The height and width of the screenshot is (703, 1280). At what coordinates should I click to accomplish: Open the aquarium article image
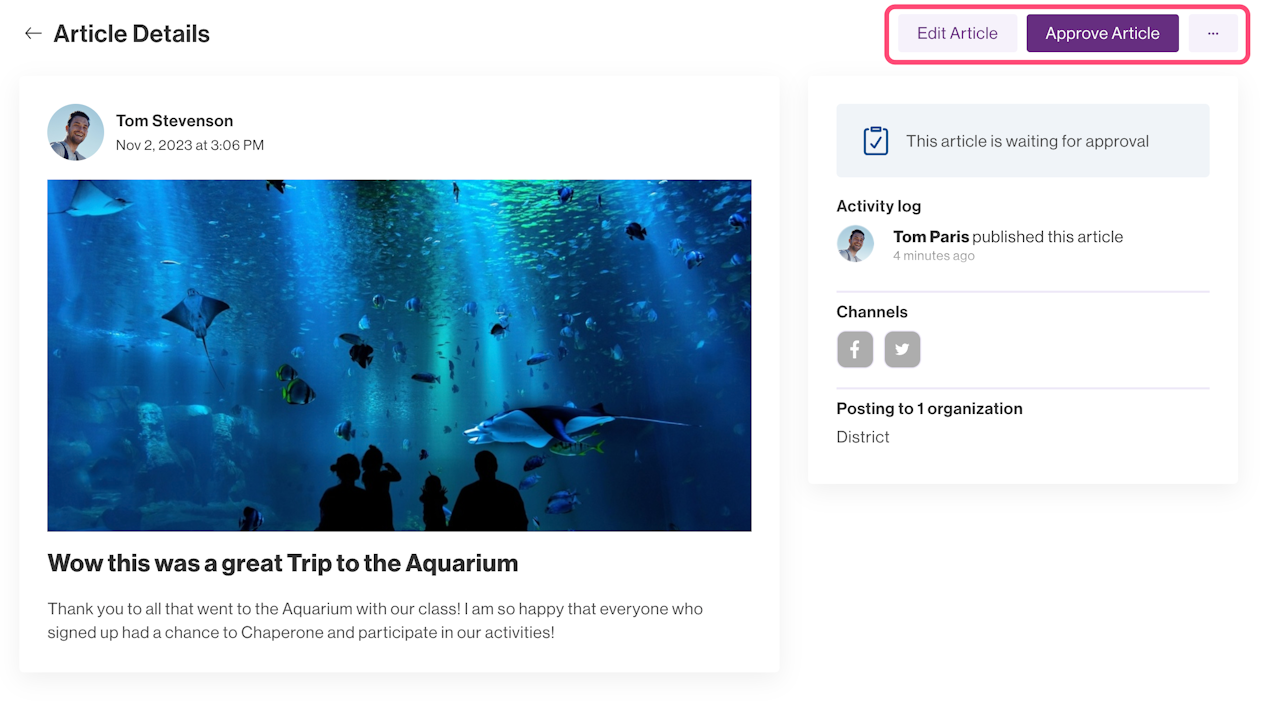[x=399, y=355]
